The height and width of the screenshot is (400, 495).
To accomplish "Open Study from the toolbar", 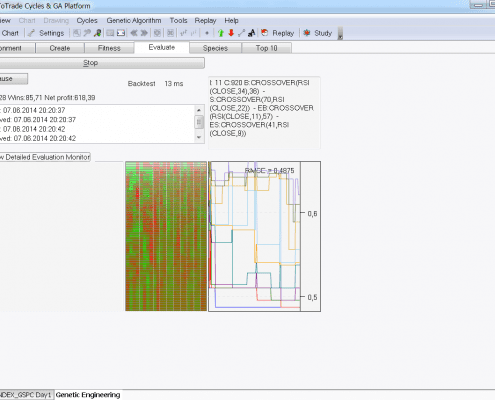I will (x=318, y=33).
